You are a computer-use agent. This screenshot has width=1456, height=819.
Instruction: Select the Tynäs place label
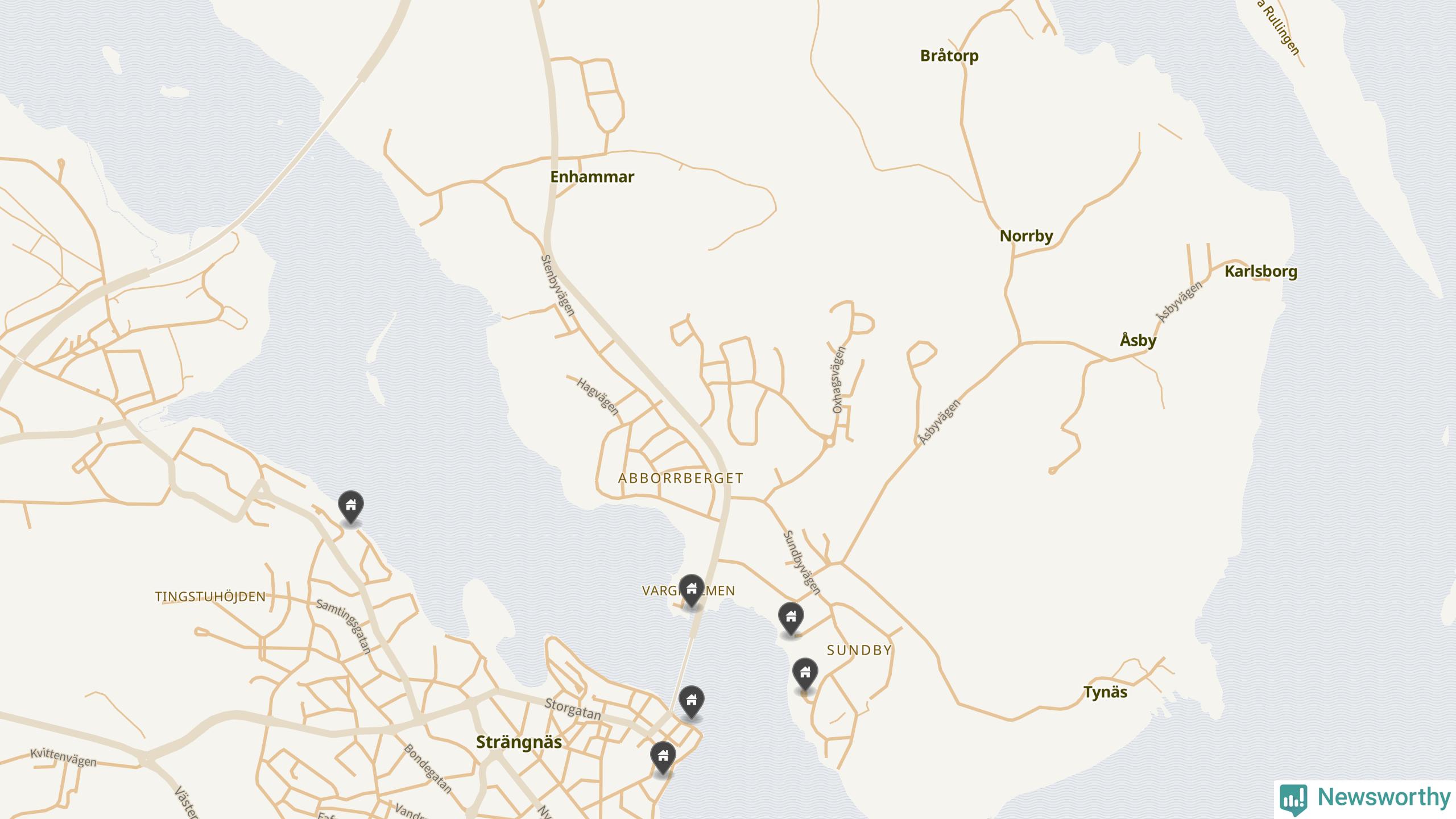(1105, 692)
